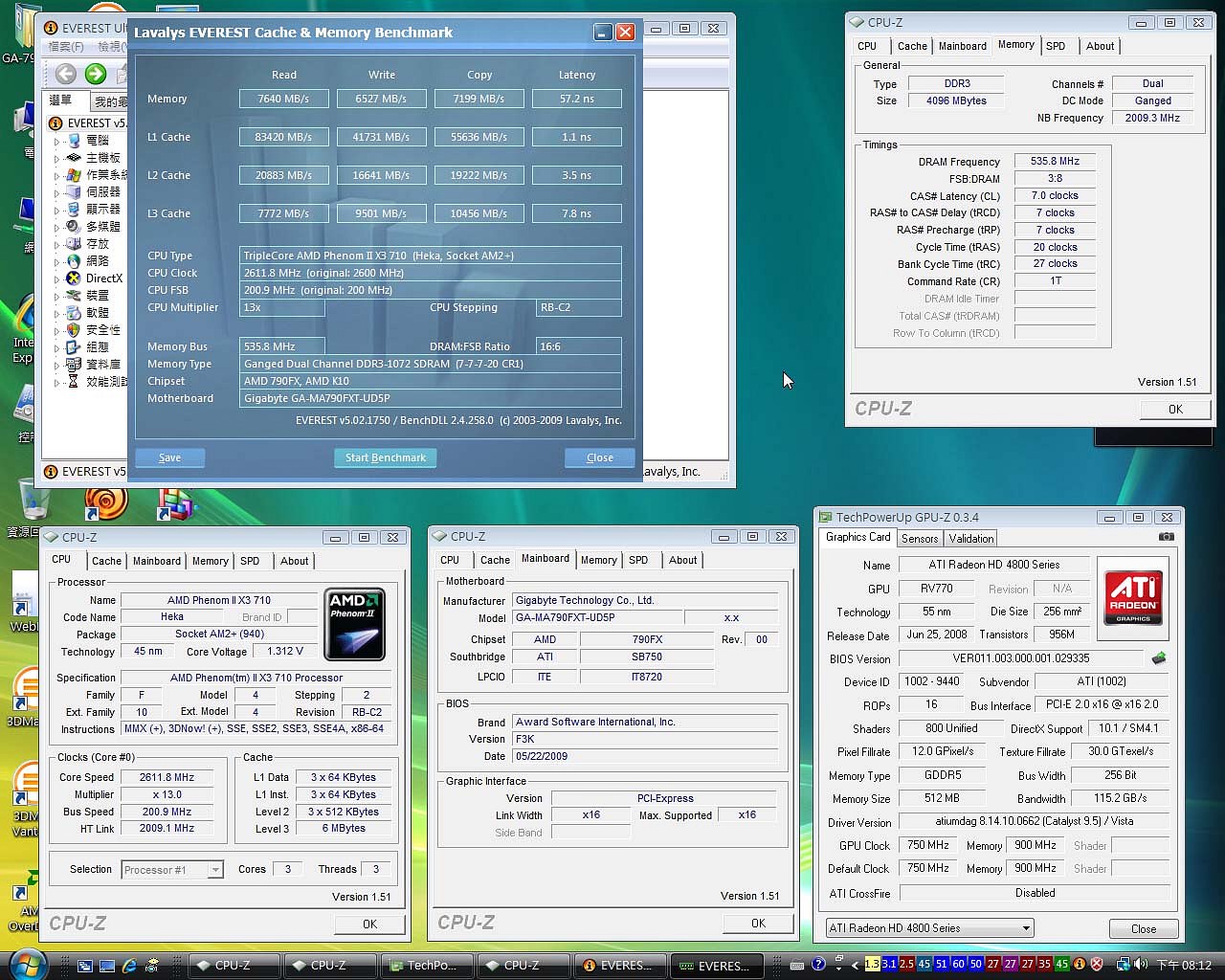Click the ATI Radeon logo in GPU-Z

[1133, 598]
